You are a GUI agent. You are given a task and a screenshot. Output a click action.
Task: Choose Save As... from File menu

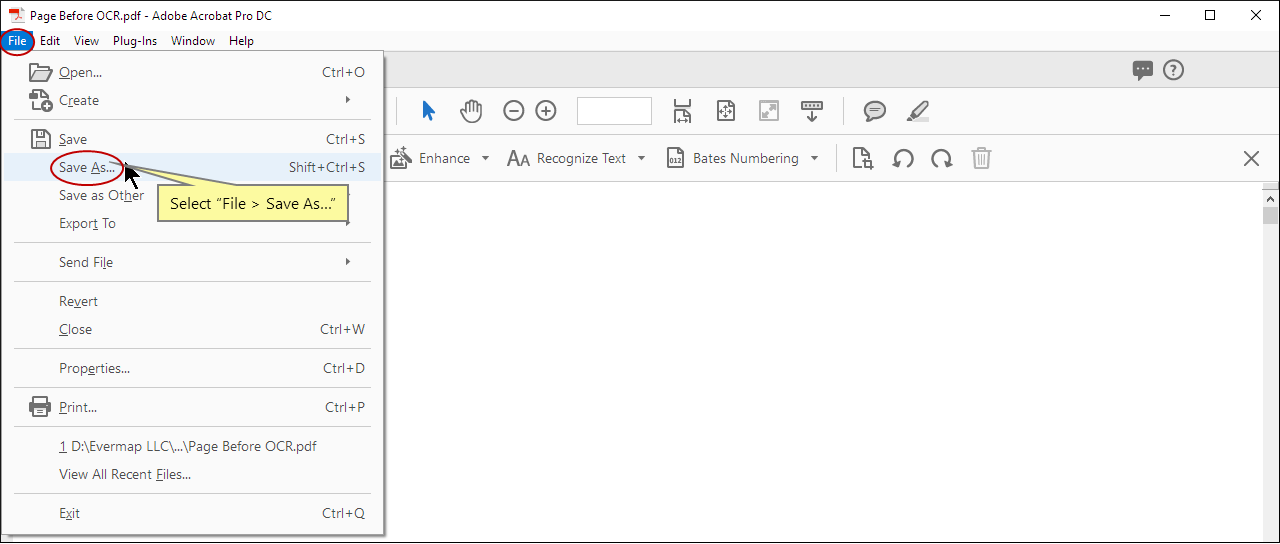pyautogui.click(x=87, y=168)
